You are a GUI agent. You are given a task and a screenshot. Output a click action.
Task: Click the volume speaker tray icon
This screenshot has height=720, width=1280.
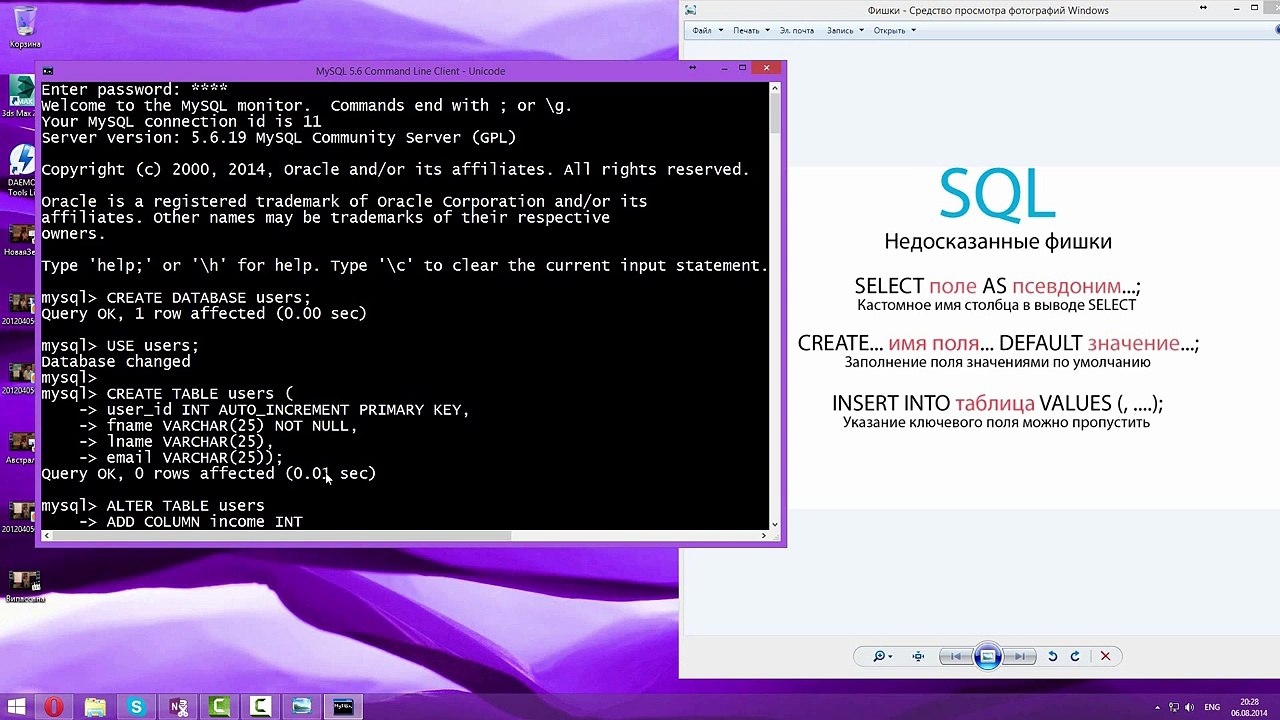[1190, 707]
